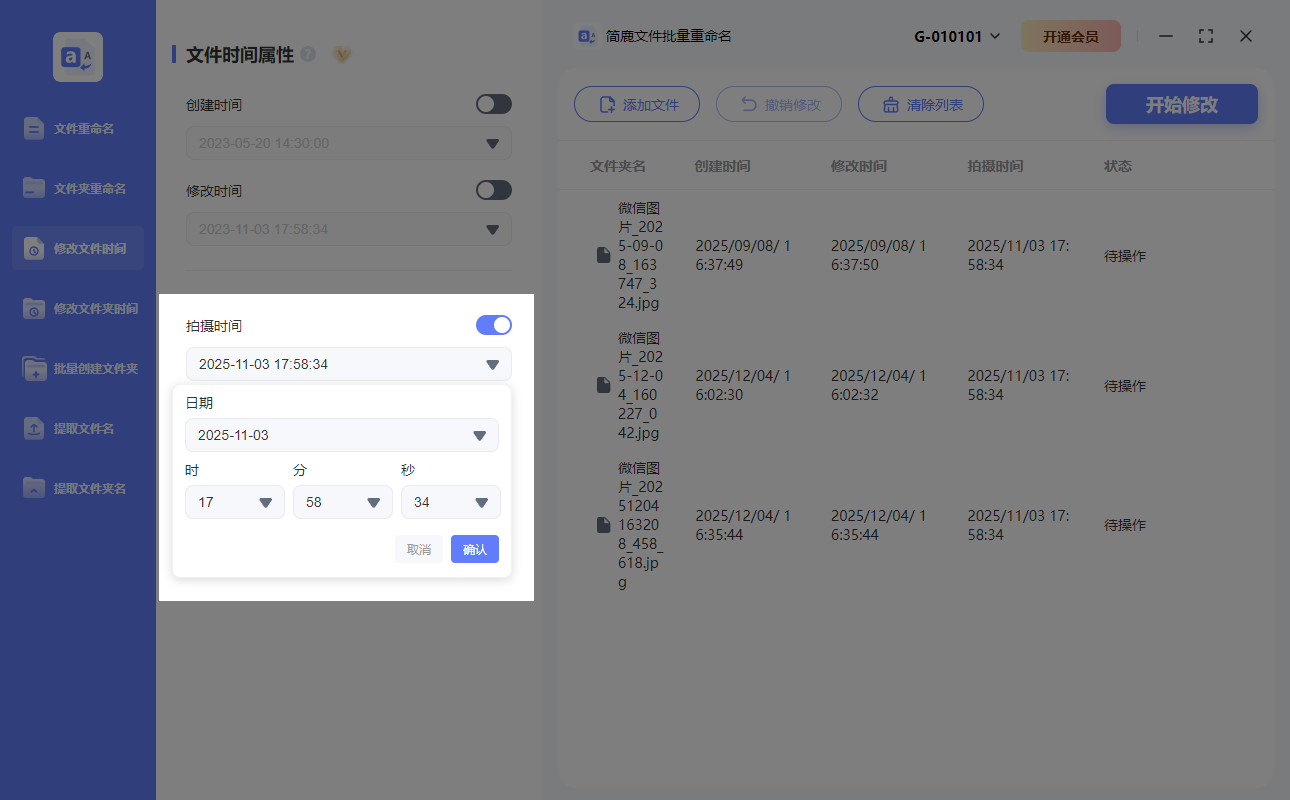Open the 提取文件名 upload-style icon
Viewport: 1290px width, 800px height.
(x=35, y=428)
